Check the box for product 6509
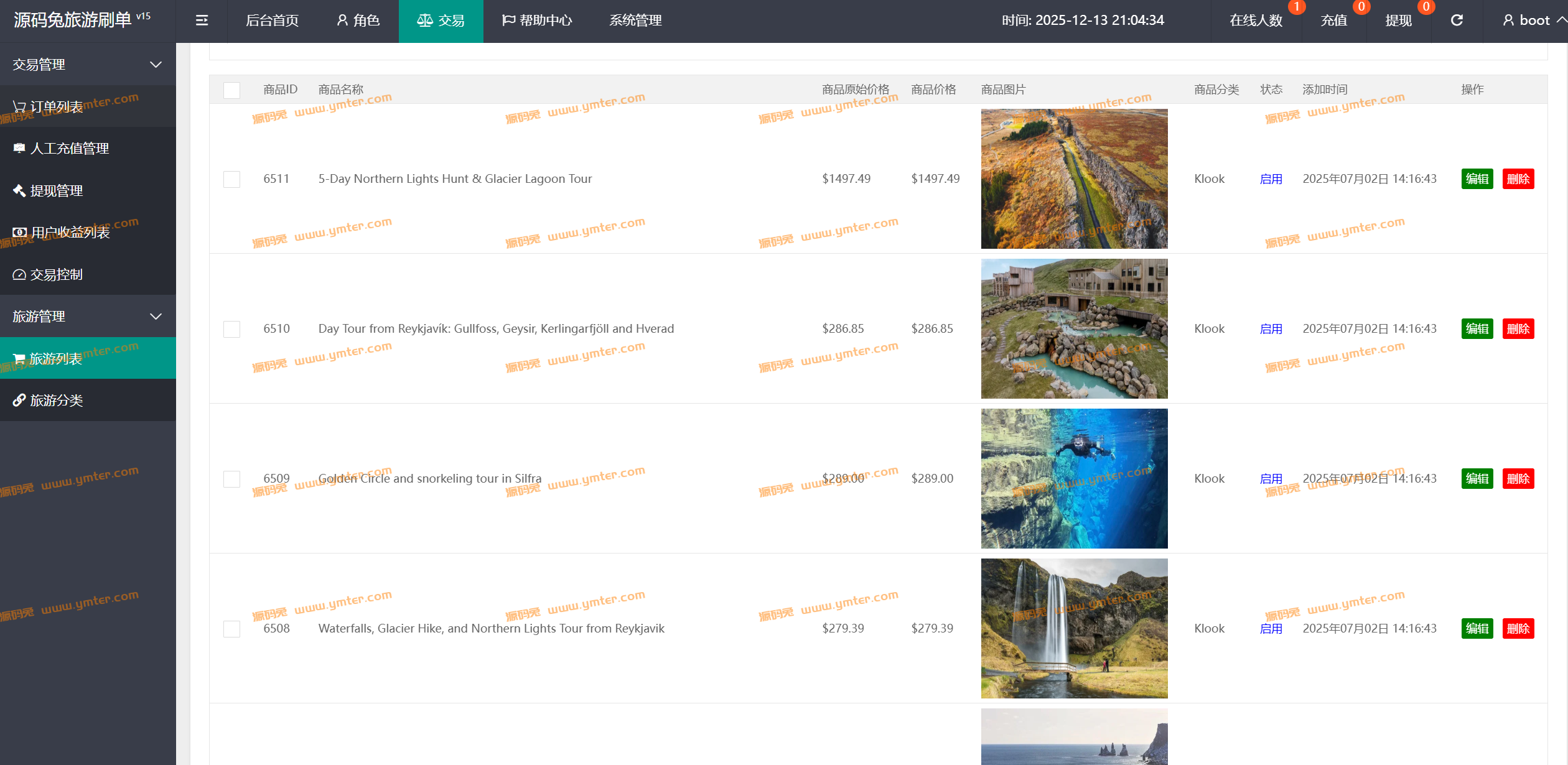 click(231, 479)
